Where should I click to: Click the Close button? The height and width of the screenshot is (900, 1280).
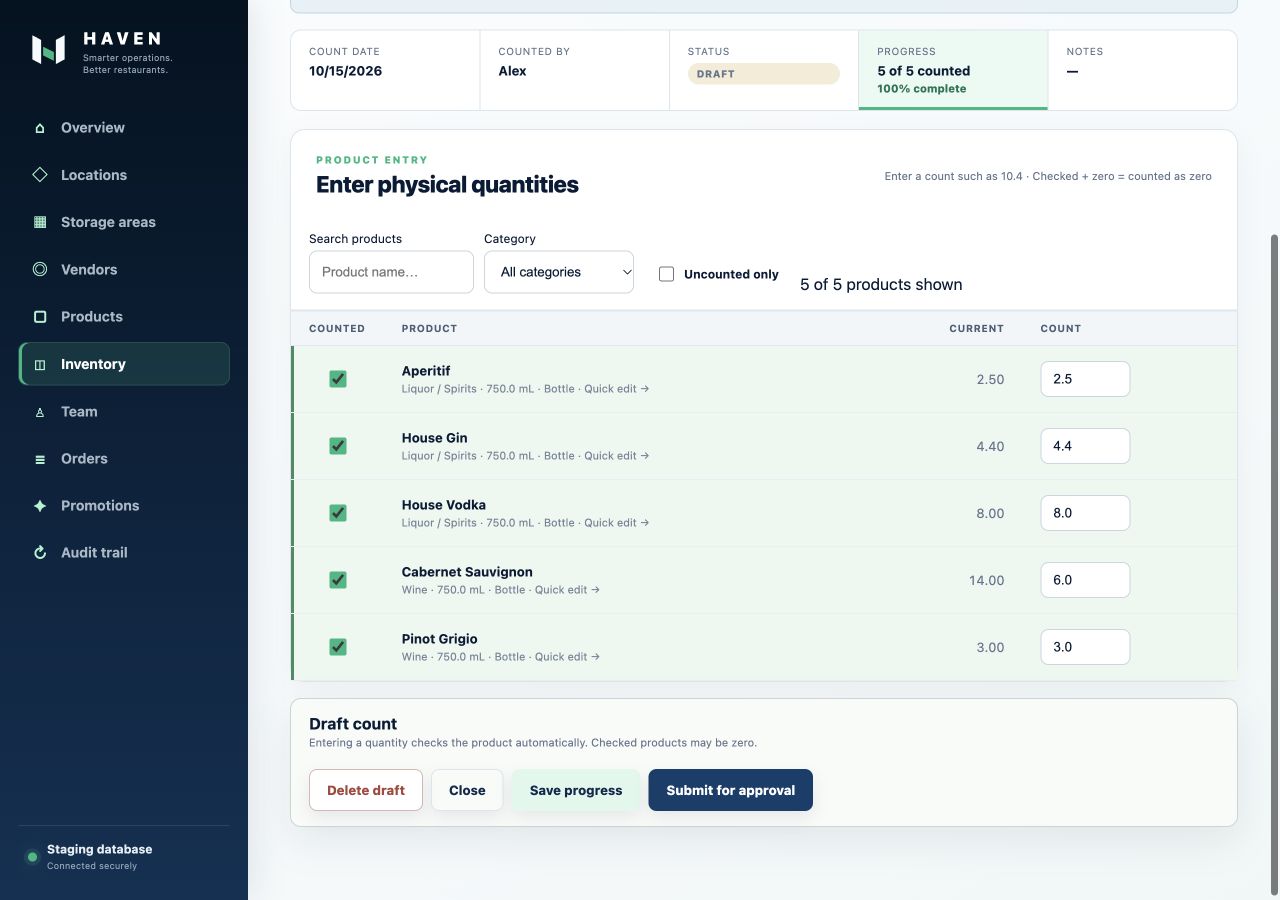point(467,790)
